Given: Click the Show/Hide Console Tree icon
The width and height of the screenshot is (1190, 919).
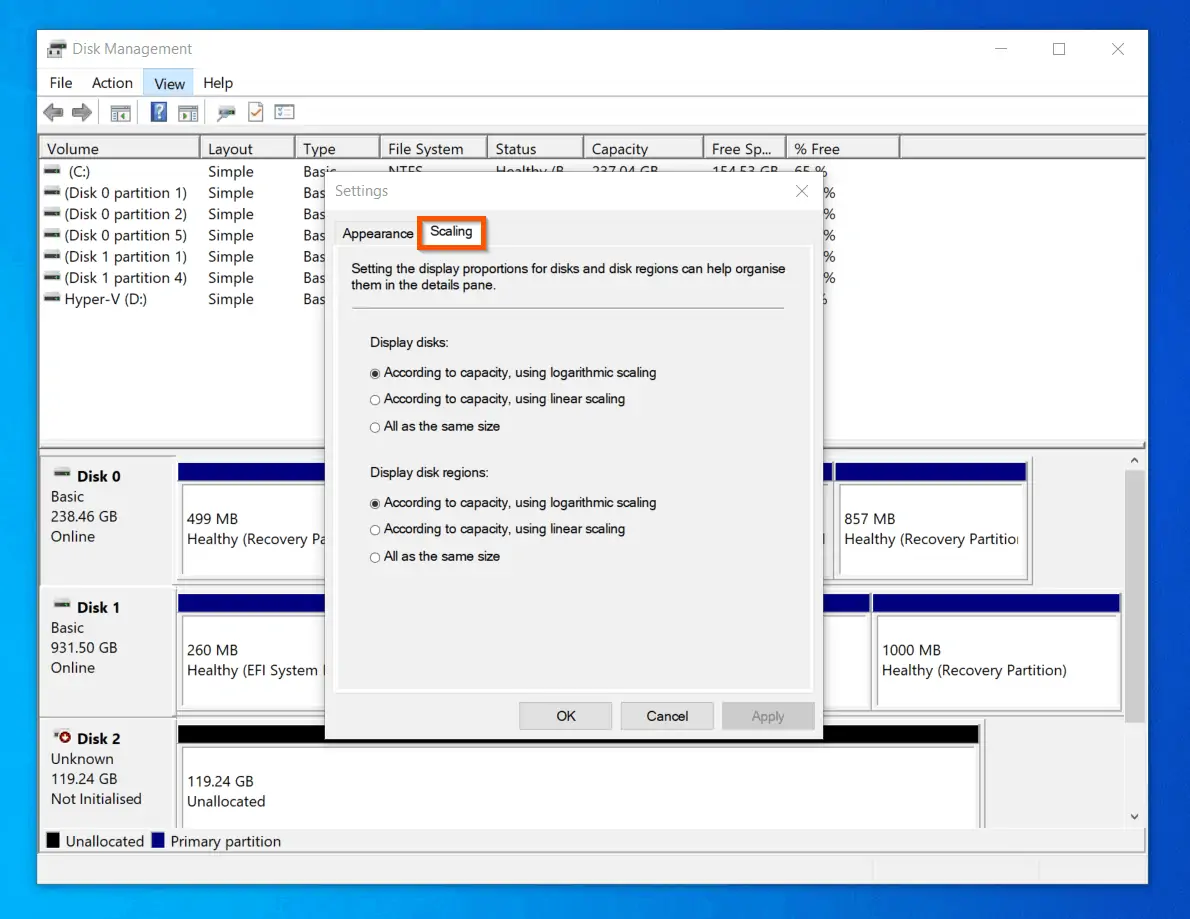Looking at the screenshot, I should coord(121,113).
